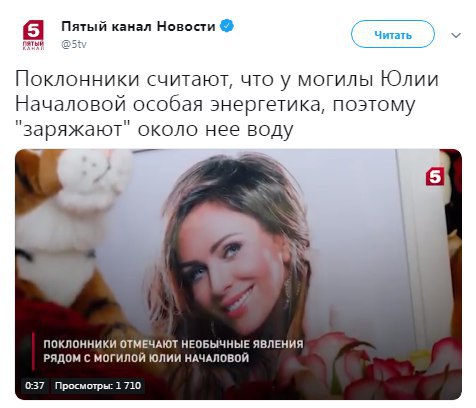Click the Просмотры: 1 710 view counter
The width and height of the screenshot is (476, 408).
98,386
